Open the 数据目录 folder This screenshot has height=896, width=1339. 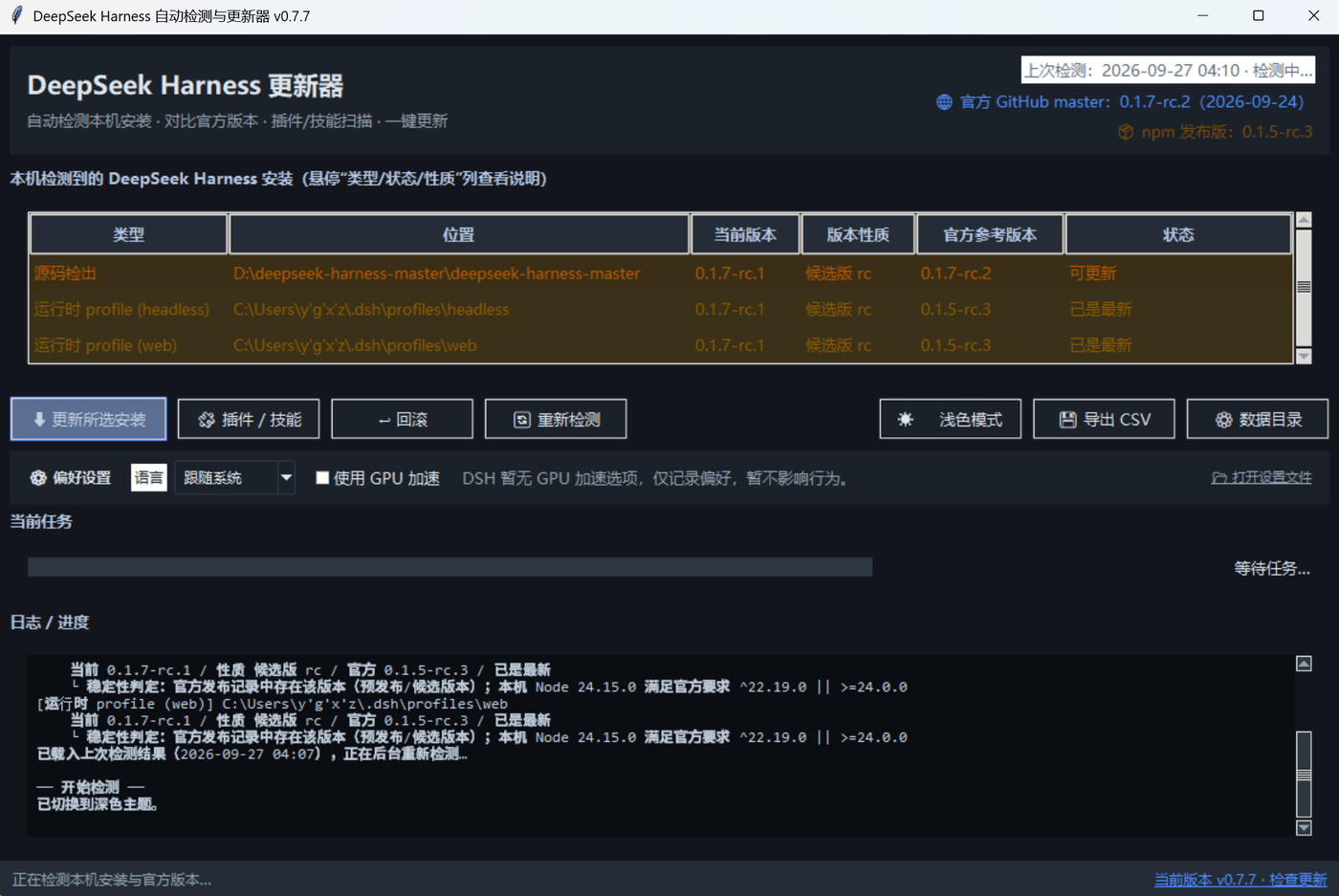[x=1258, y=419]
